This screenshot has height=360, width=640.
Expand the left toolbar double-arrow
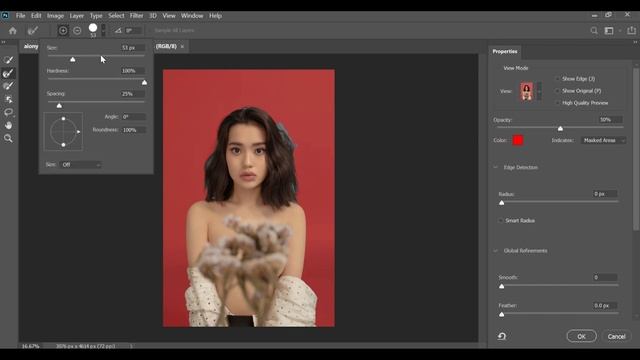click(x=3, y=42)
